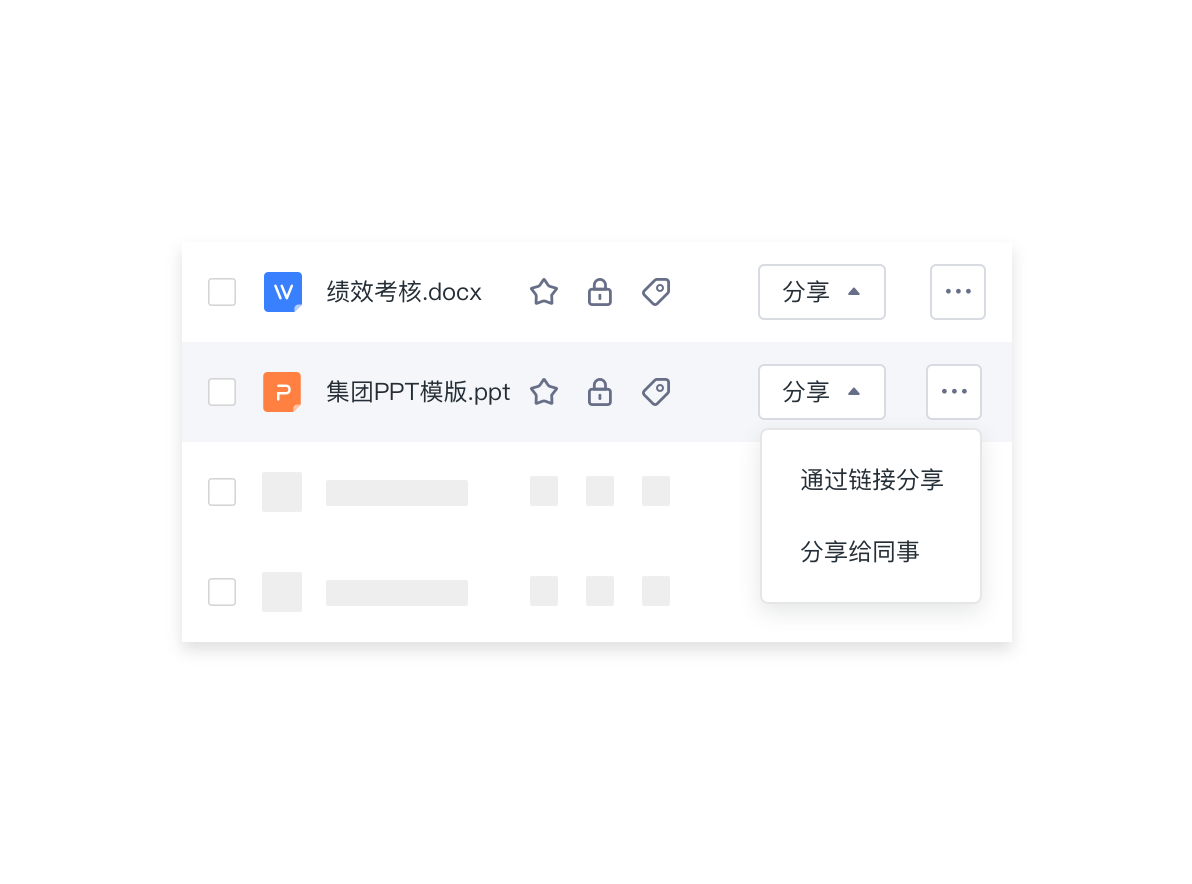Open 分享 dropdown for 绩效考核.docx
This screenshot has height=884, width=1192.
point(822,292)
